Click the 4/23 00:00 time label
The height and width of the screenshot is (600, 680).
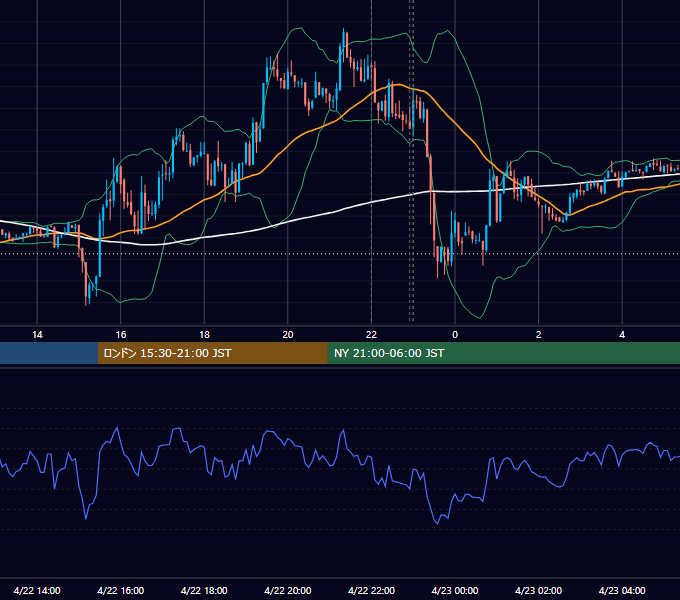click(x=455, y=590)
